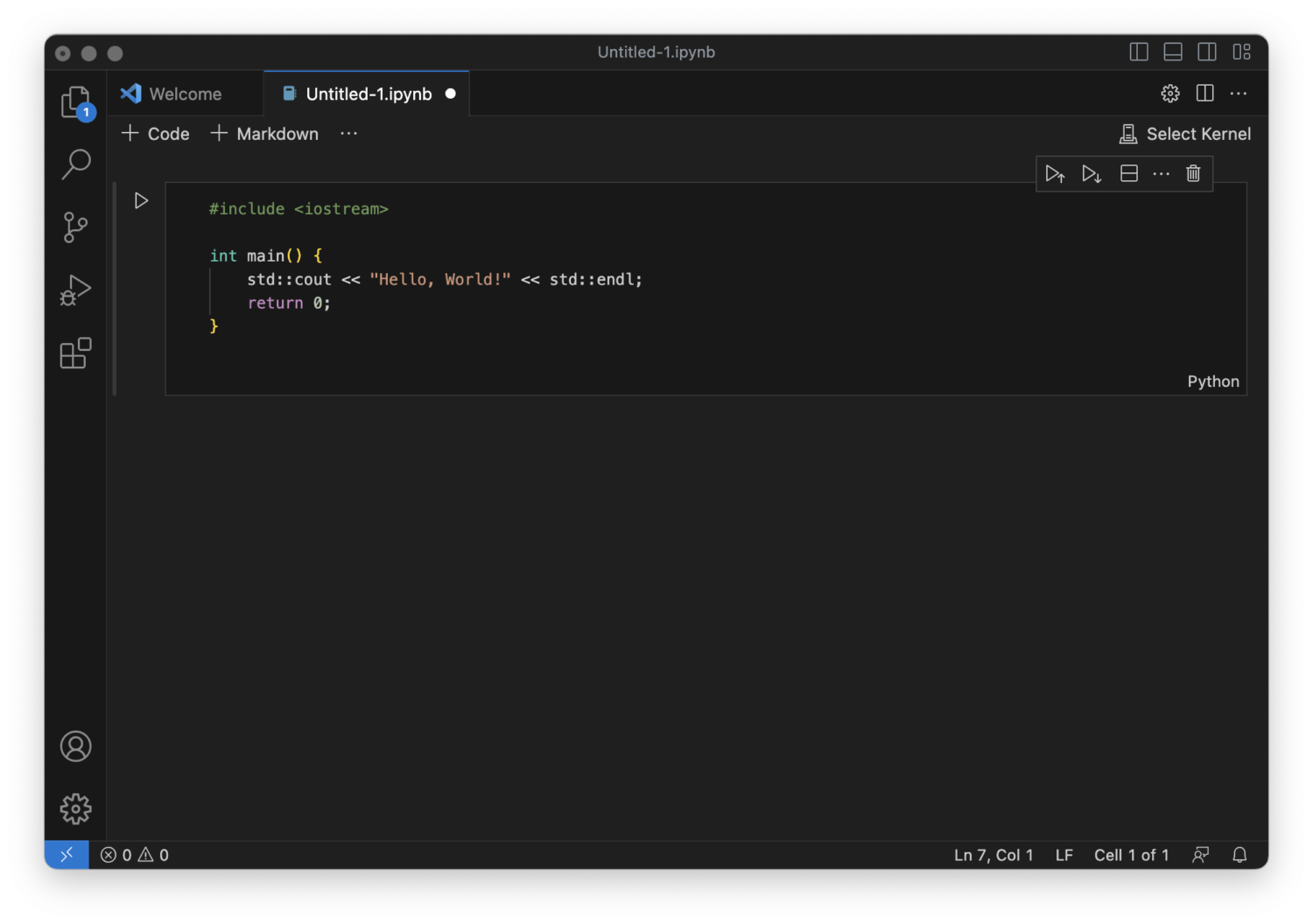Image resolution: width=1313 pixels, height=924 pixels.
Task: Click Execute Cell and Below icon
Action: click(1091, 173)
